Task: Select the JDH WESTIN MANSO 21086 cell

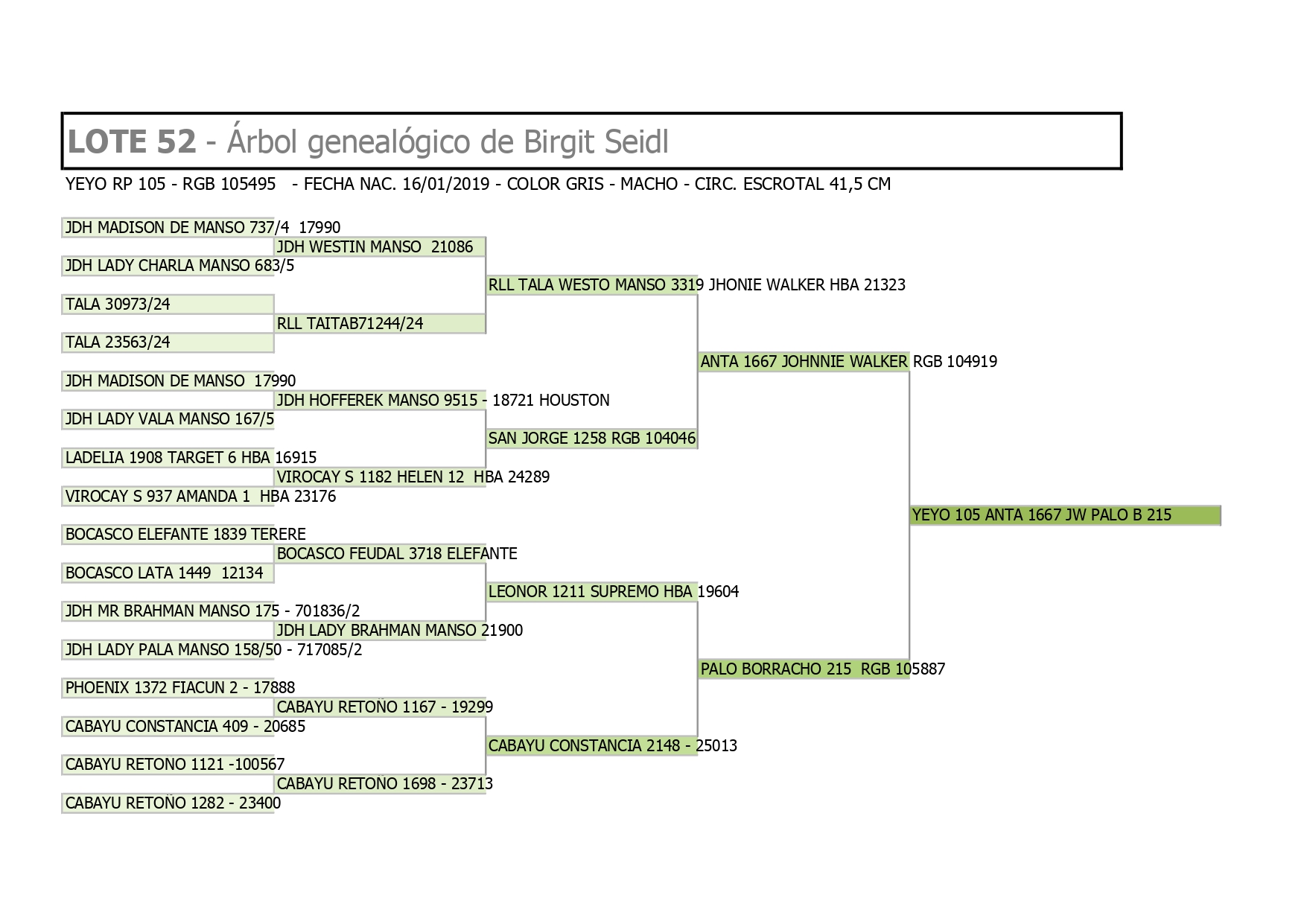Action: pyautogui.click(x=379, y=247)
